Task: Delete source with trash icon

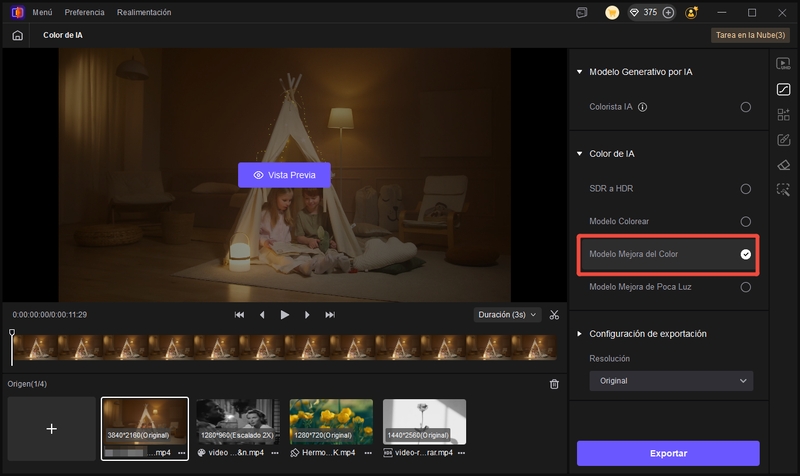Action: pyautogui.click(x=554, y=384)
